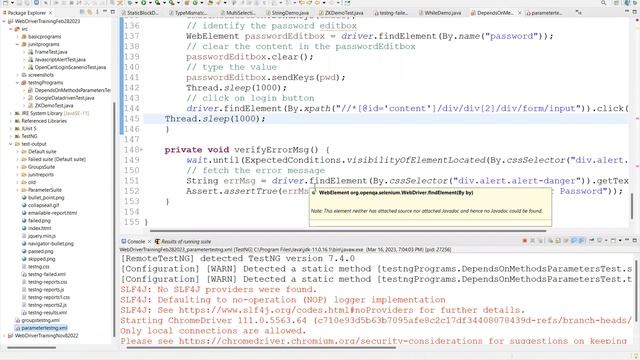Open the Open Console dropdown arrow
Screen dimensions: 640x360
(x=620, y=241)
